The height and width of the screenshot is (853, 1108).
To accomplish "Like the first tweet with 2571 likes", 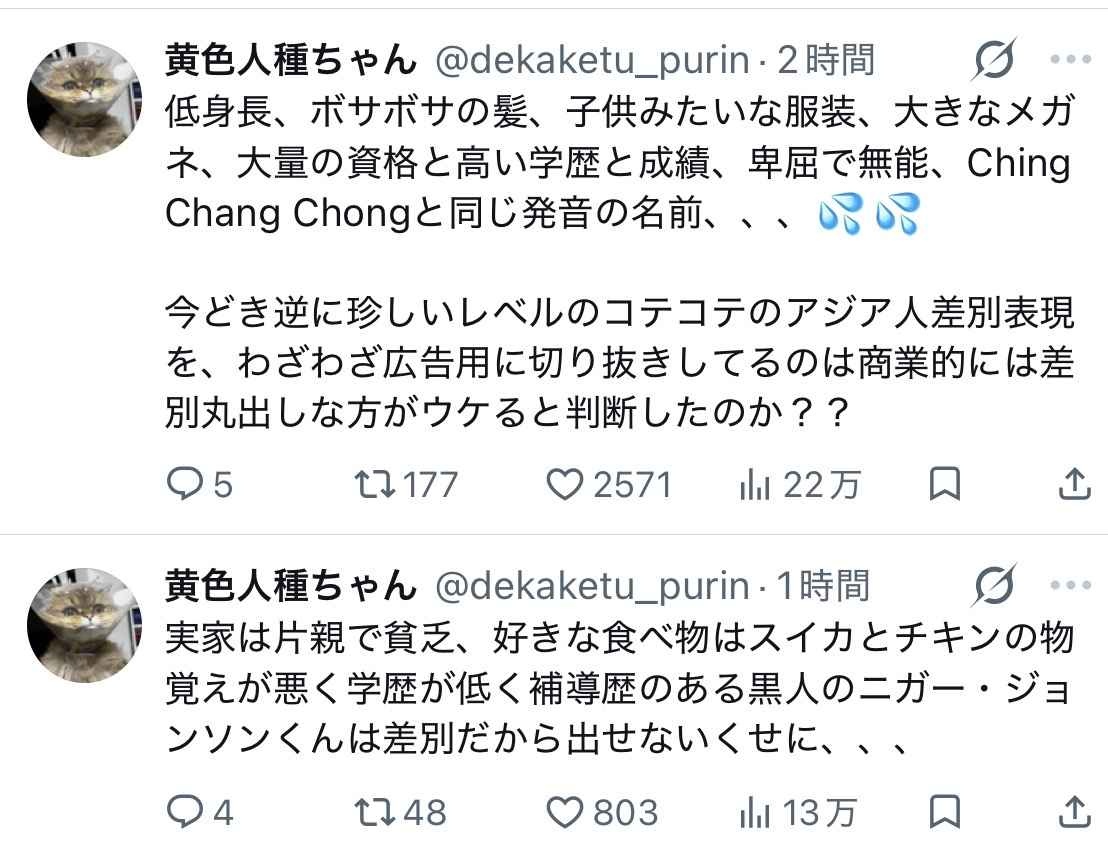I will pyautogui.click(x=565, y=485).
